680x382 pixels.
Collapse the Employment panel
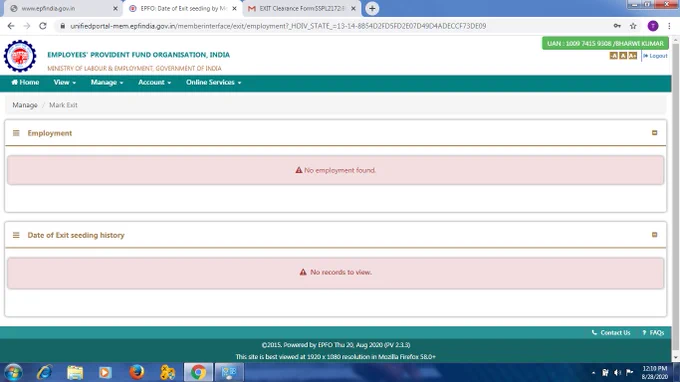pyautogui.click(x=654, y=133)
